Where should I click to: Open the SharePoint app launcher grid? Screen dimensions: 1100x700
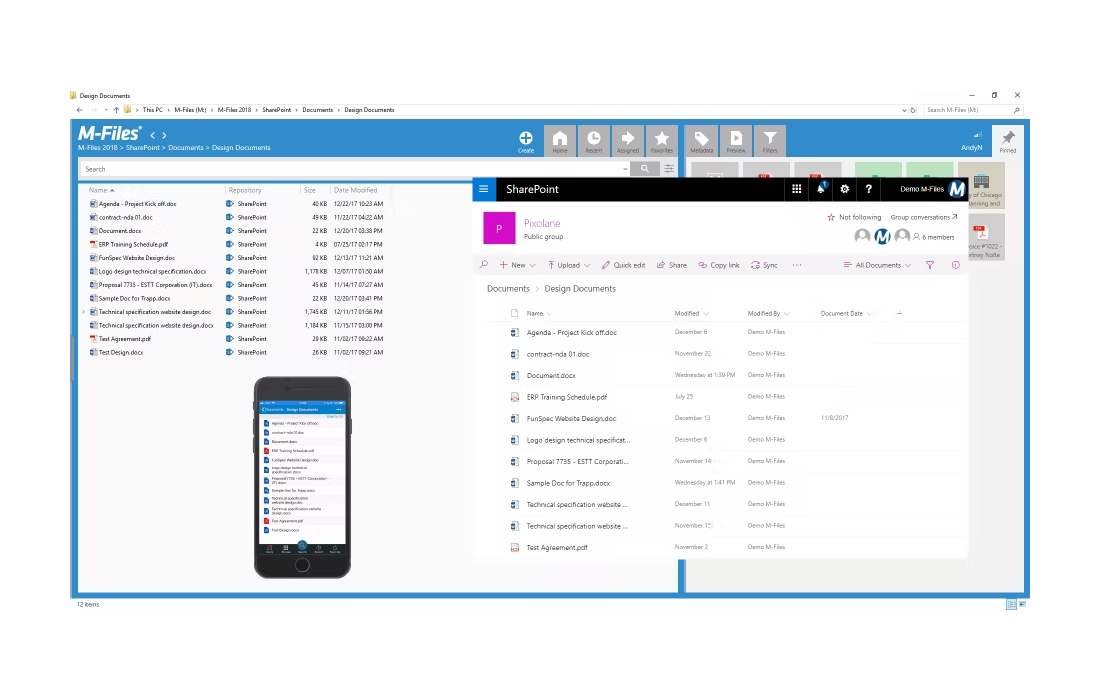click(796, 189)
